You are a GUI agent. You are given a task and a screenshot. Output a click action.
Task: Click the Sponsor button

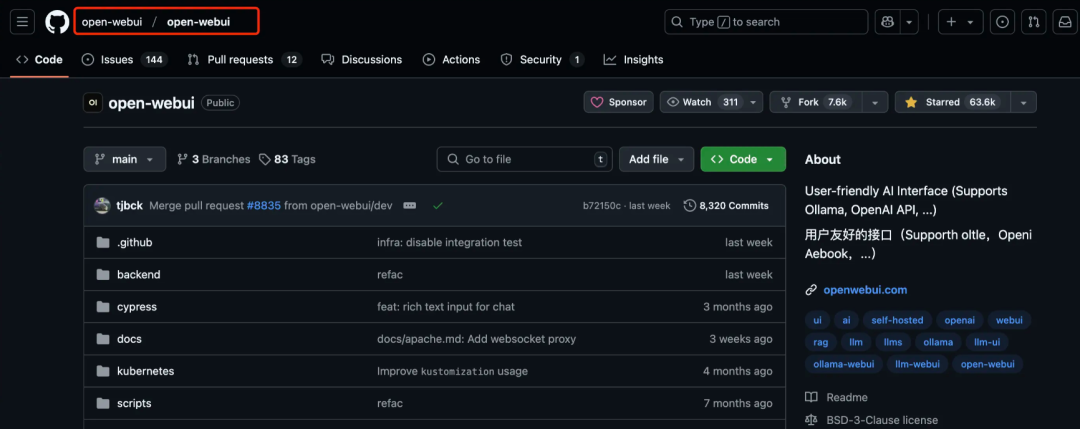tap(619, 102)
